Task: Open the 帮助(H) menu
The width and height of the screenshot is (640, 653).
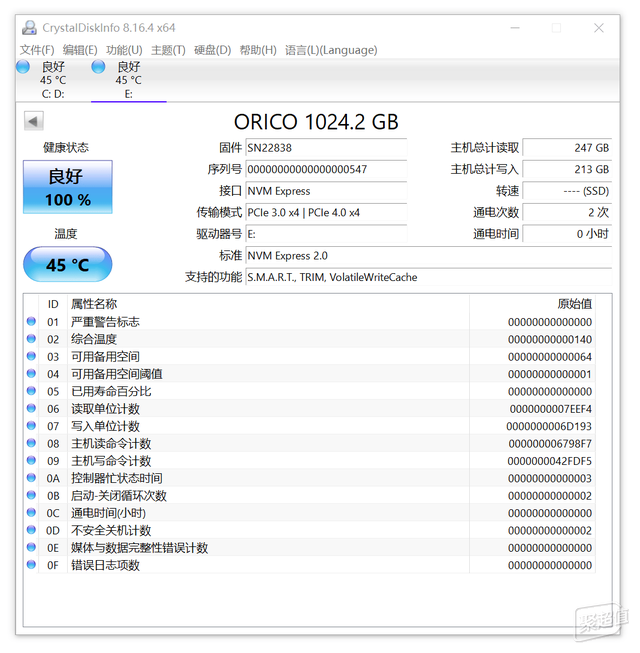Action: pyautogui.click(x=258, y=50)
